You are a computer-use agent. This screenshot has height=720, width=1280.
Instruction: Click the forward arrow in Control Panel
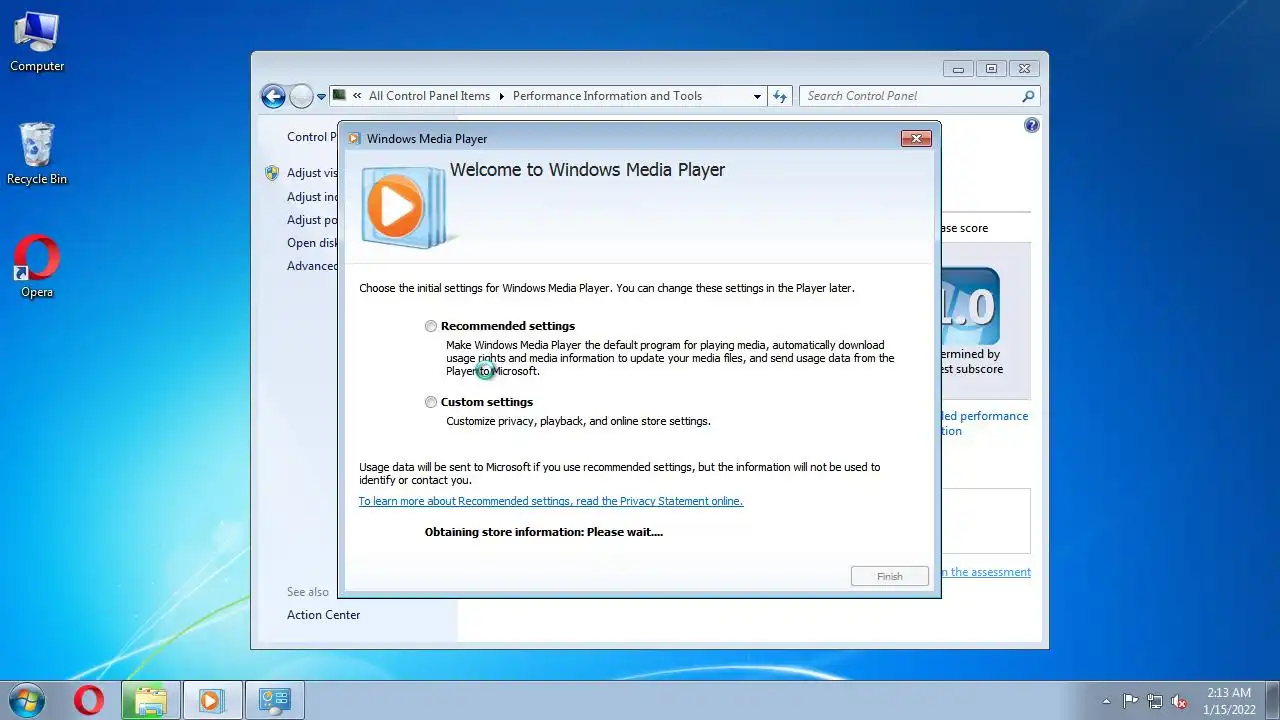(x=301, y=96)
